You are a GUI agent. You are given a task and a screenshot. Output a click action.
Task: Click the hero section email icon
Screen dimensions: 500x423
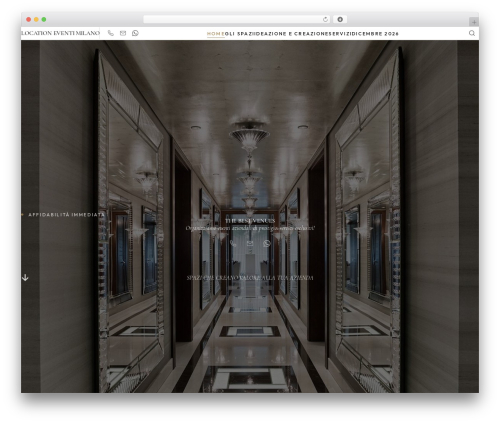click(x=250, y=244)
